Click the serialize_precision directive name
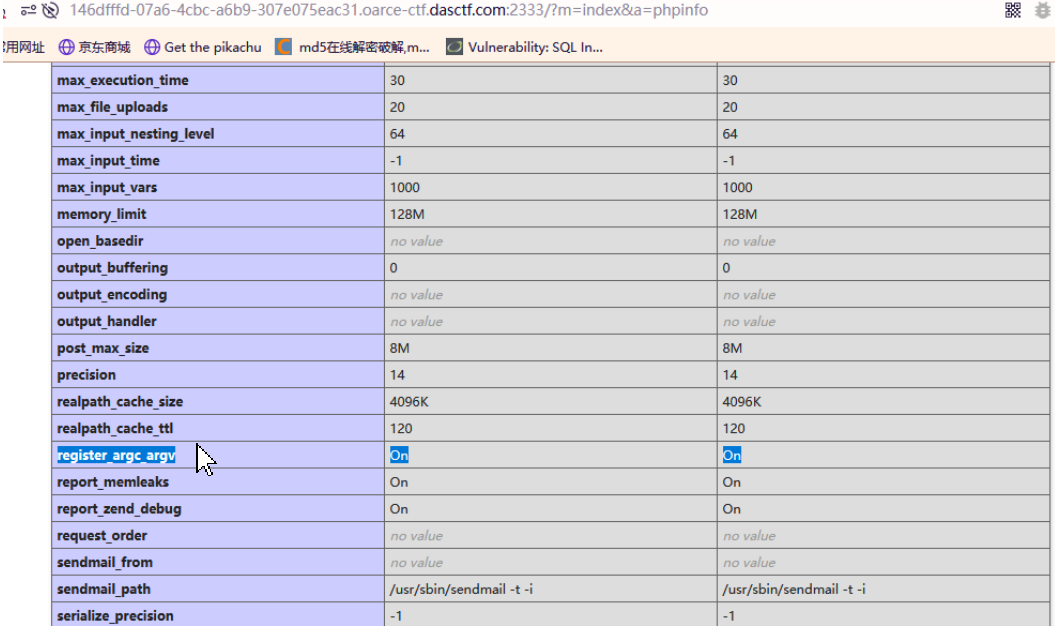Screen dimensions: 1055x629 tap(115, 616)
